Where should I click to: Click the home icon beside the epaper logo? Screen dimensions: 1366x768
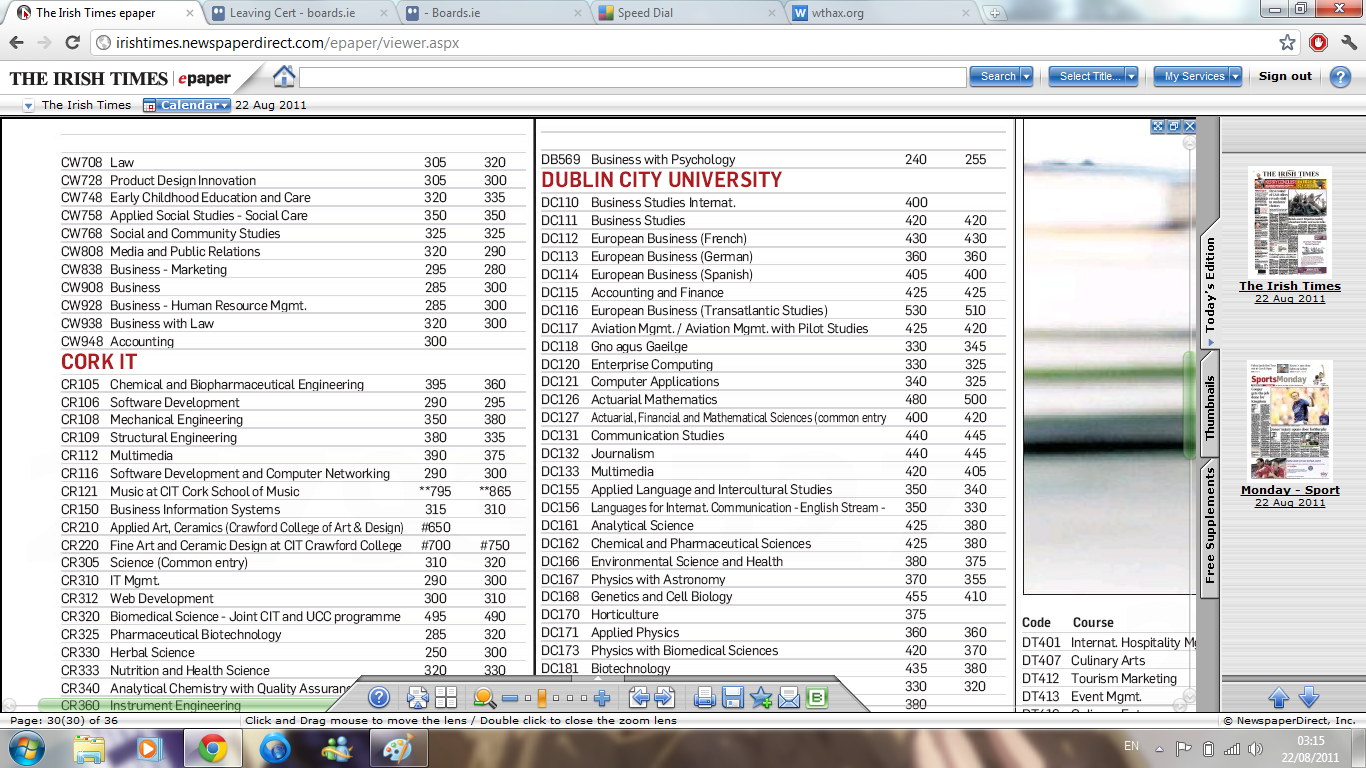coord(284,76)
